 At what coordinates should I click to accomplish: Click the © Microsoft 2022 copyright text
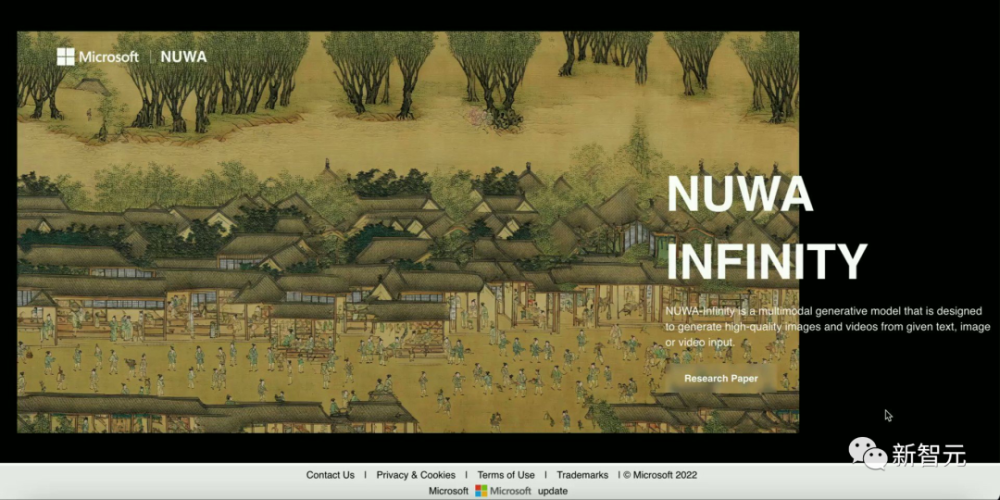tap(660, 475)
